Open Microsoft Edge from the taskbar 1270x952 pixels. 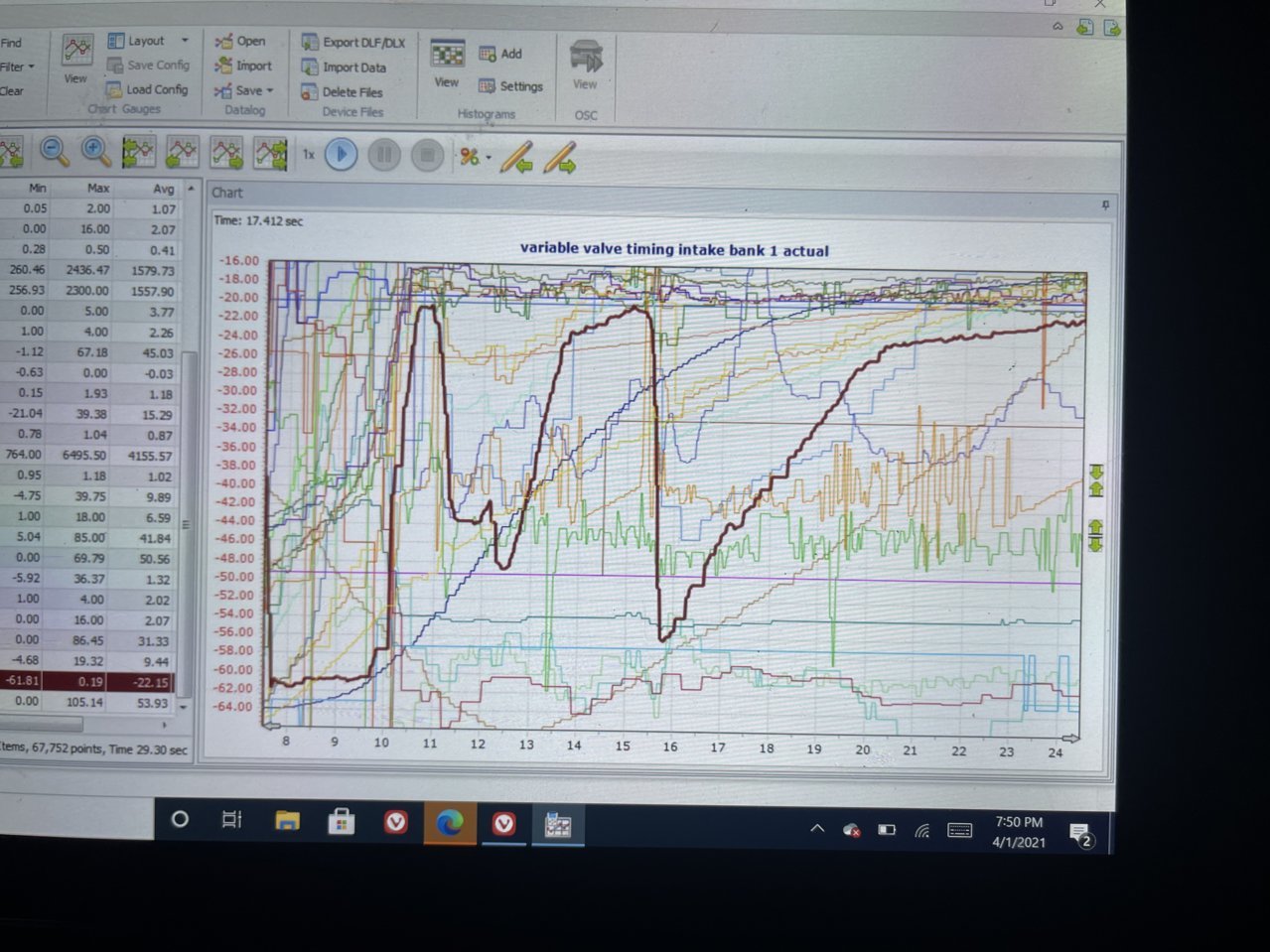pos(450,823)
